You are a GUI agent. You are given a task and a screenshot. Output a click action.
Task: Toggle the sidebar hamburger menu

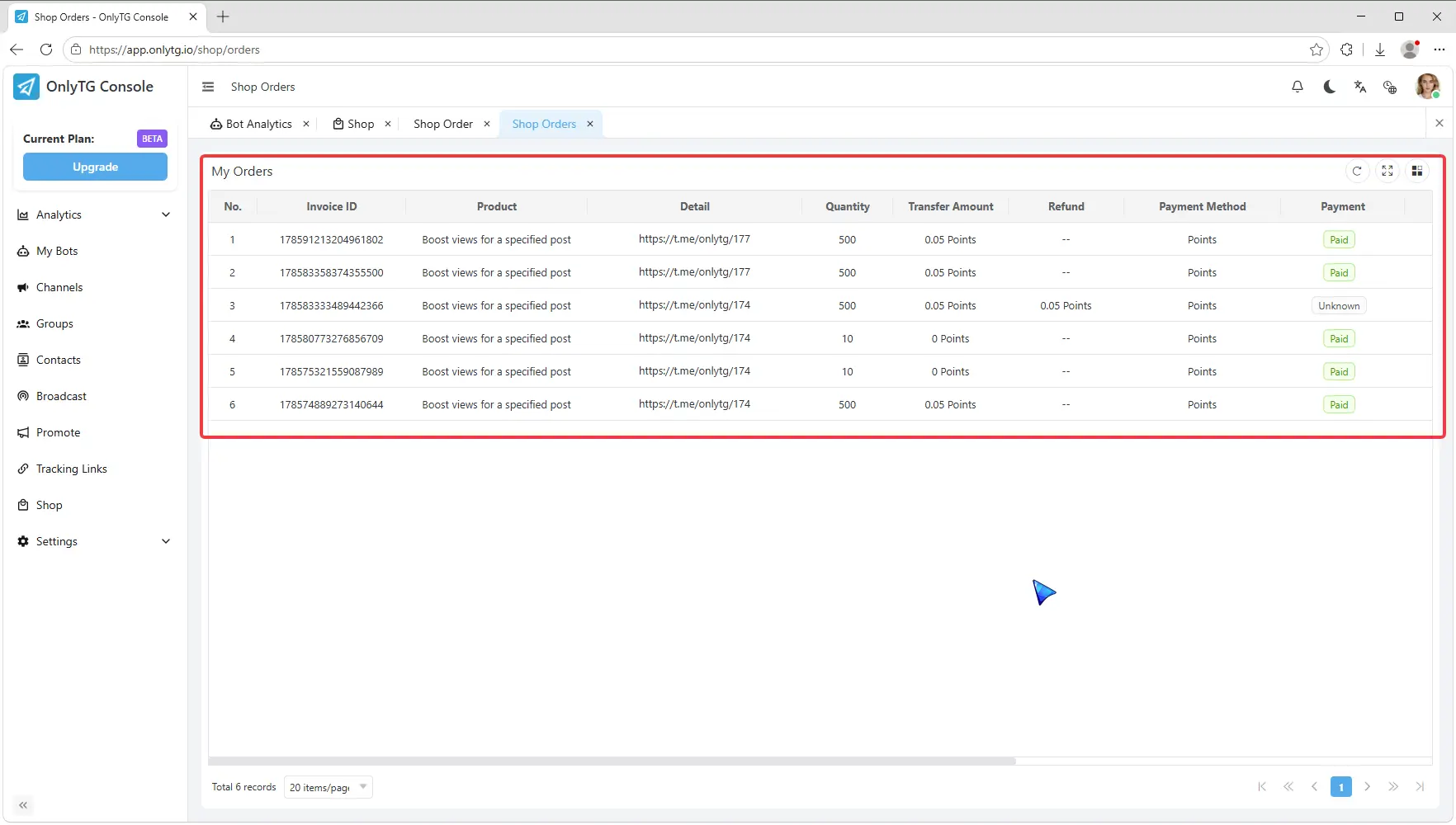[x=208, y=87]
